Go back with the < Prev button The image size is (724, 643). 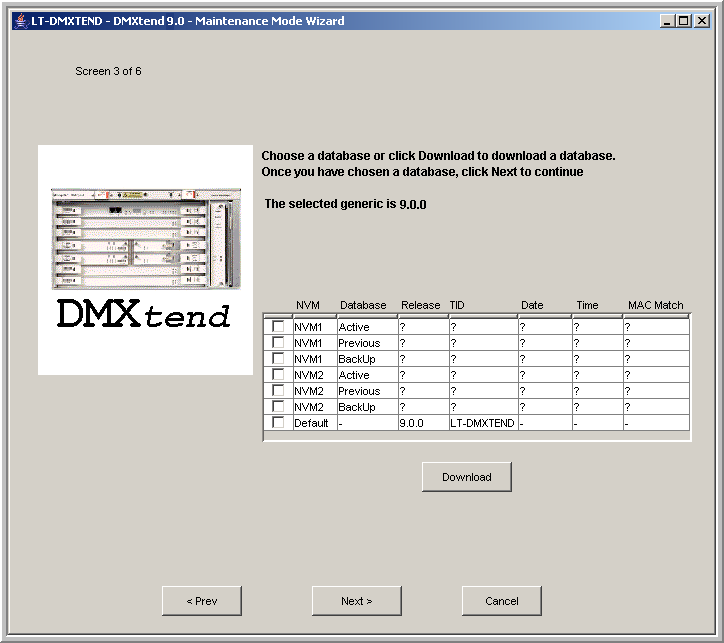point(202,601)
